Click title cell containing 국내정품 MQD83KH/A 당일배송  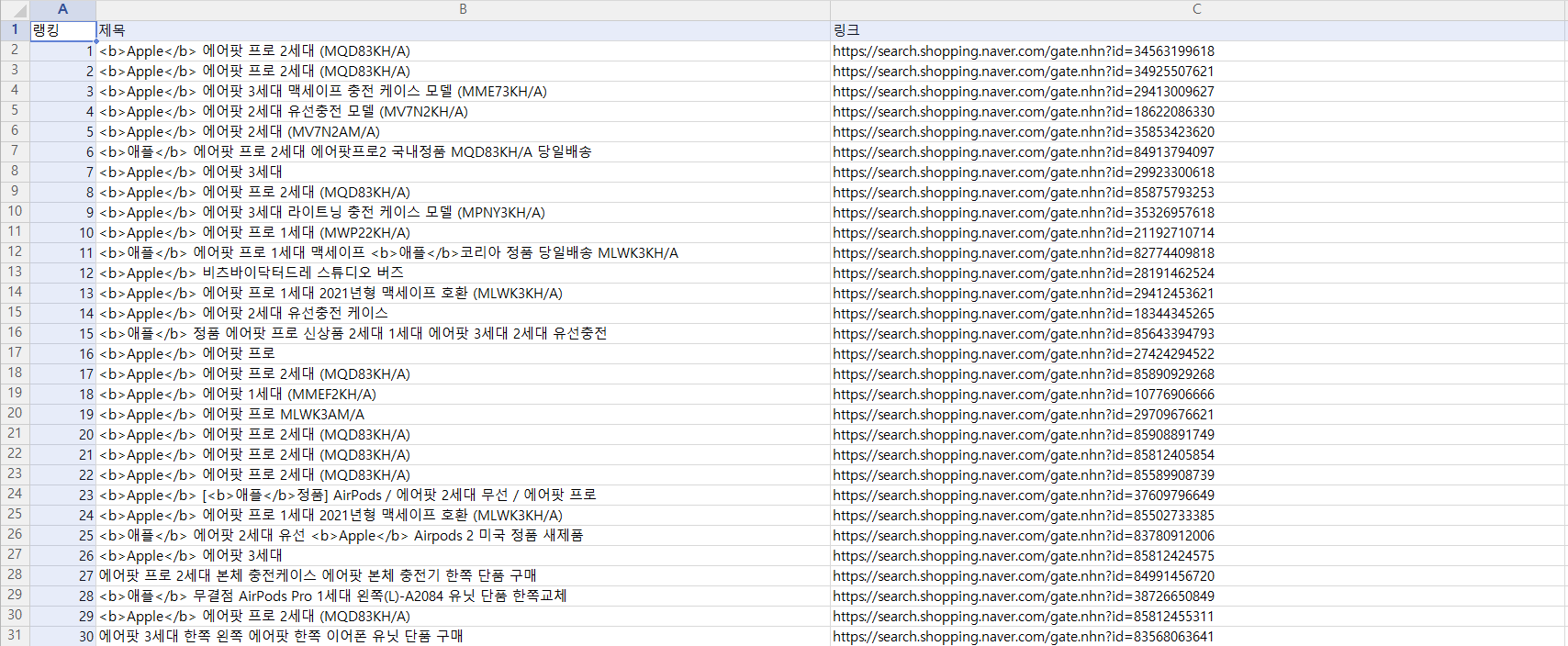463,151
